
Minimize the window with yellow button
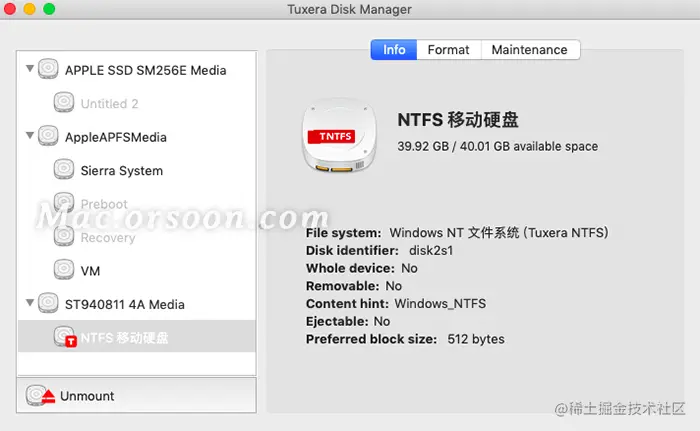click(x=29, y=9)
